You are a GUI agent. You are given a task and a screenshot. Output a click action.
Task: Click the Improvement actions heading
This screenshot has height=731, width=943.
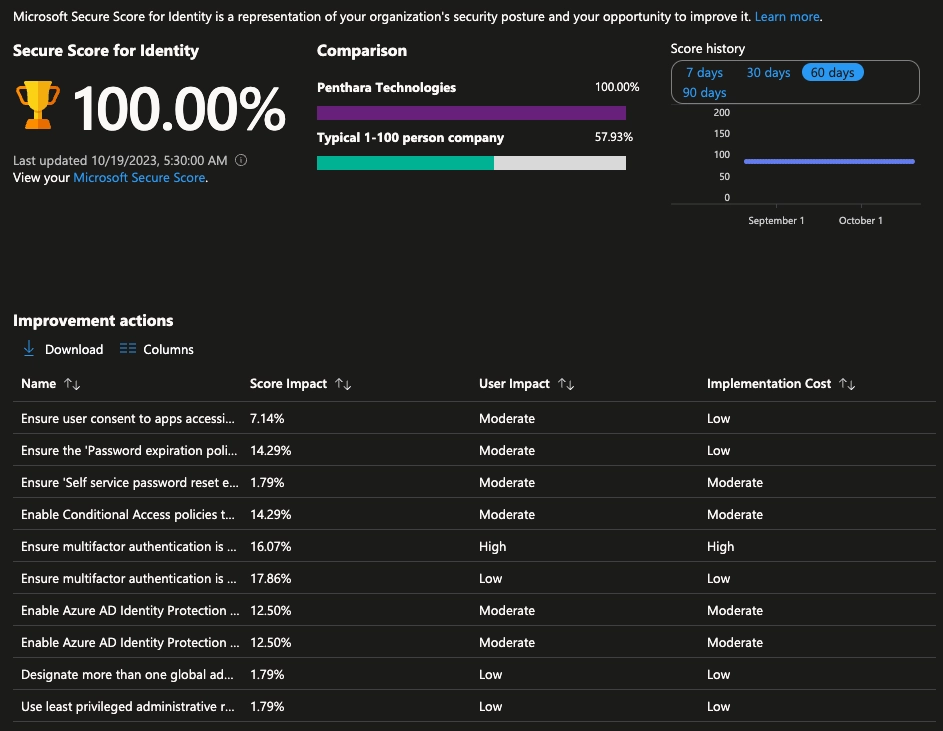(93, 321)
